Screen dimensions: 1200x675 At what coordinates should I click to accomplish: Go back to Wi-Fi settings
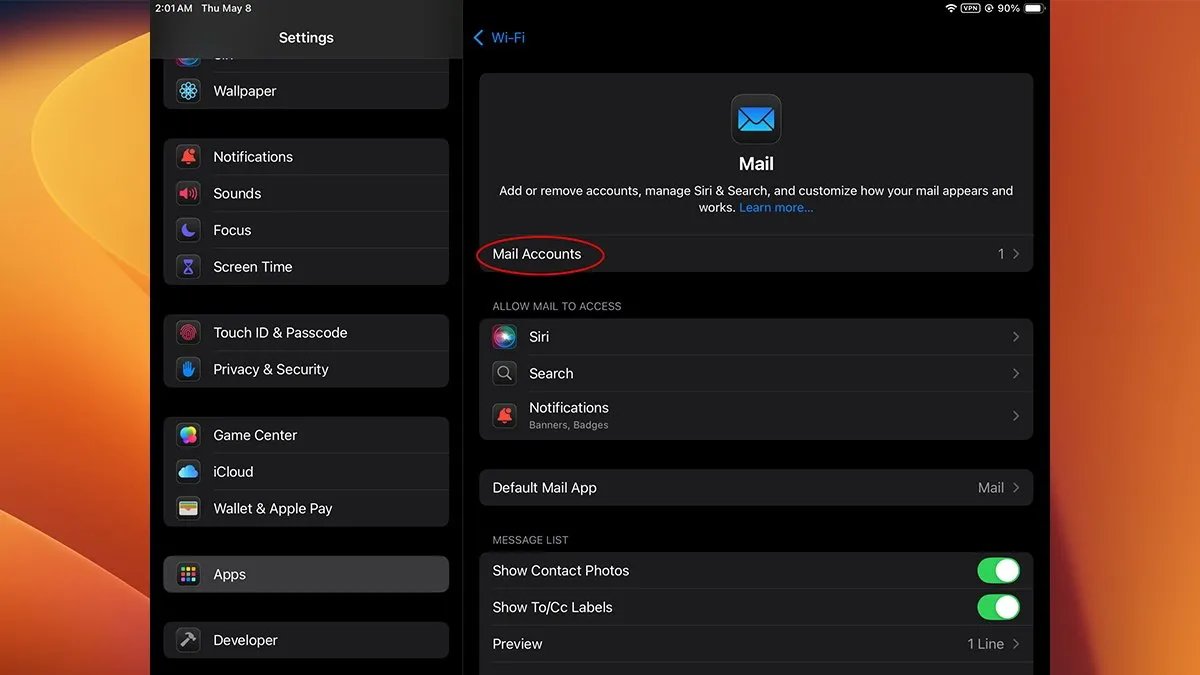click(498, 37)
